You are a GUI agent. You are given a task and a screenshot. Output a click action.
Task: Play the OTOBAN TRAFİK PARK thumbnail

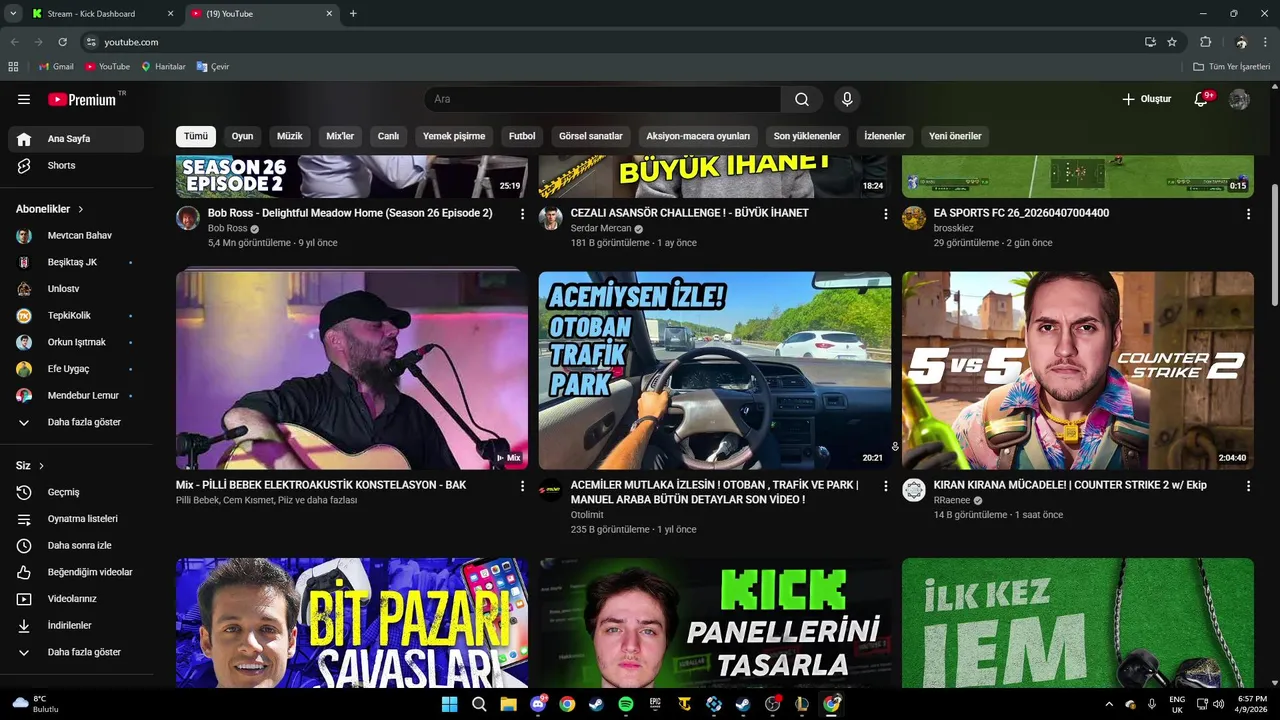pyautogui.click(x=715, y=371)
